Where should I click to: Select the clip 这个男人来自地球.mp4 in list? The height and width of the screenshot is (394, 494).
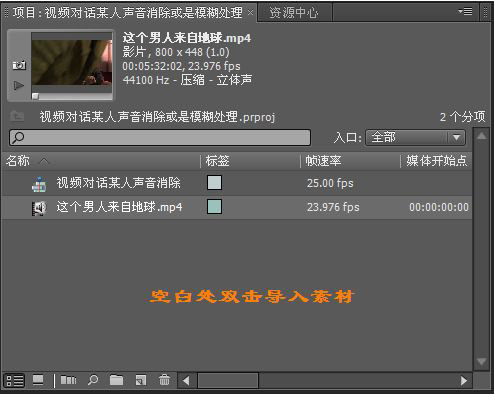click(x=119, y=207)
